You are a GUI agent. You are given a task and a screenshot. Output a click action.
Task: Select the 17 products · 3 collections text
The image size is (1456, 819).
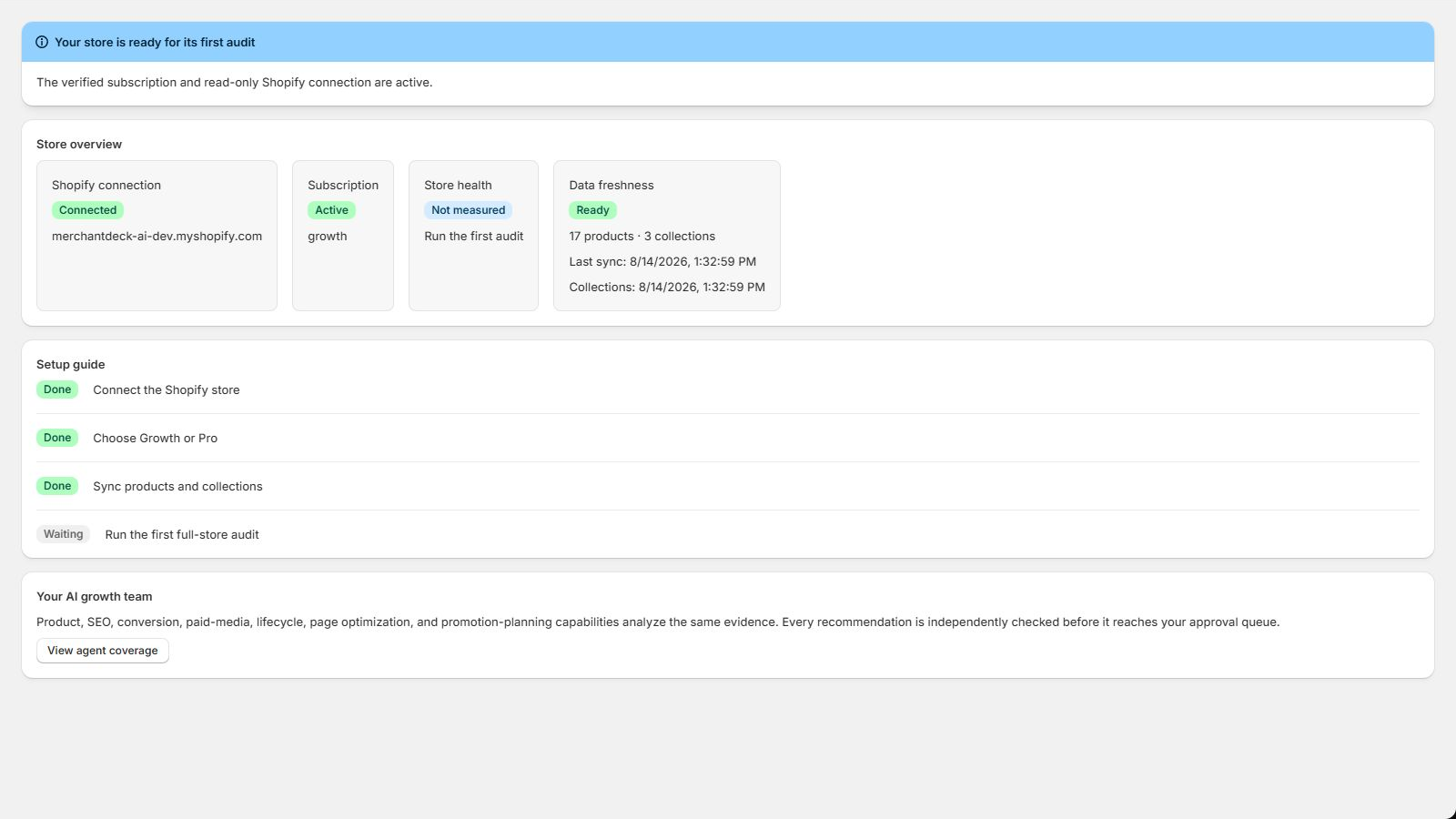pyautogui.click(x=642, y=236)
